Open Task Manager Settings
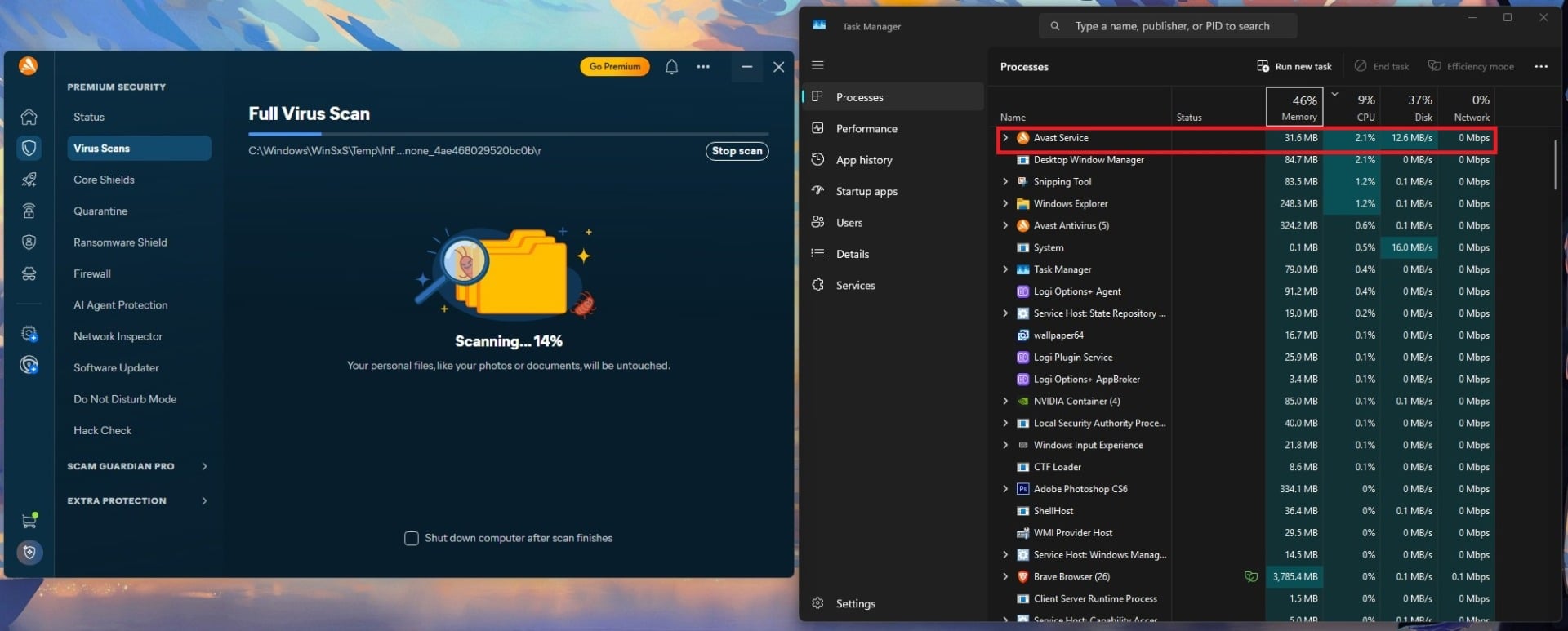This screenshot has width=1568, height=631. pos(893,604)
